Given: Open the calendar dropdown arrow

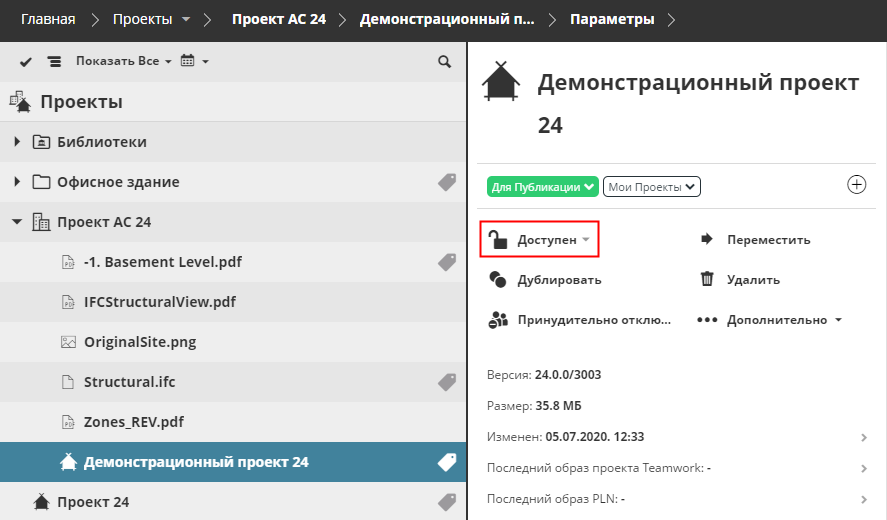Looking at the screenshot, I should (x=205, y=62).
